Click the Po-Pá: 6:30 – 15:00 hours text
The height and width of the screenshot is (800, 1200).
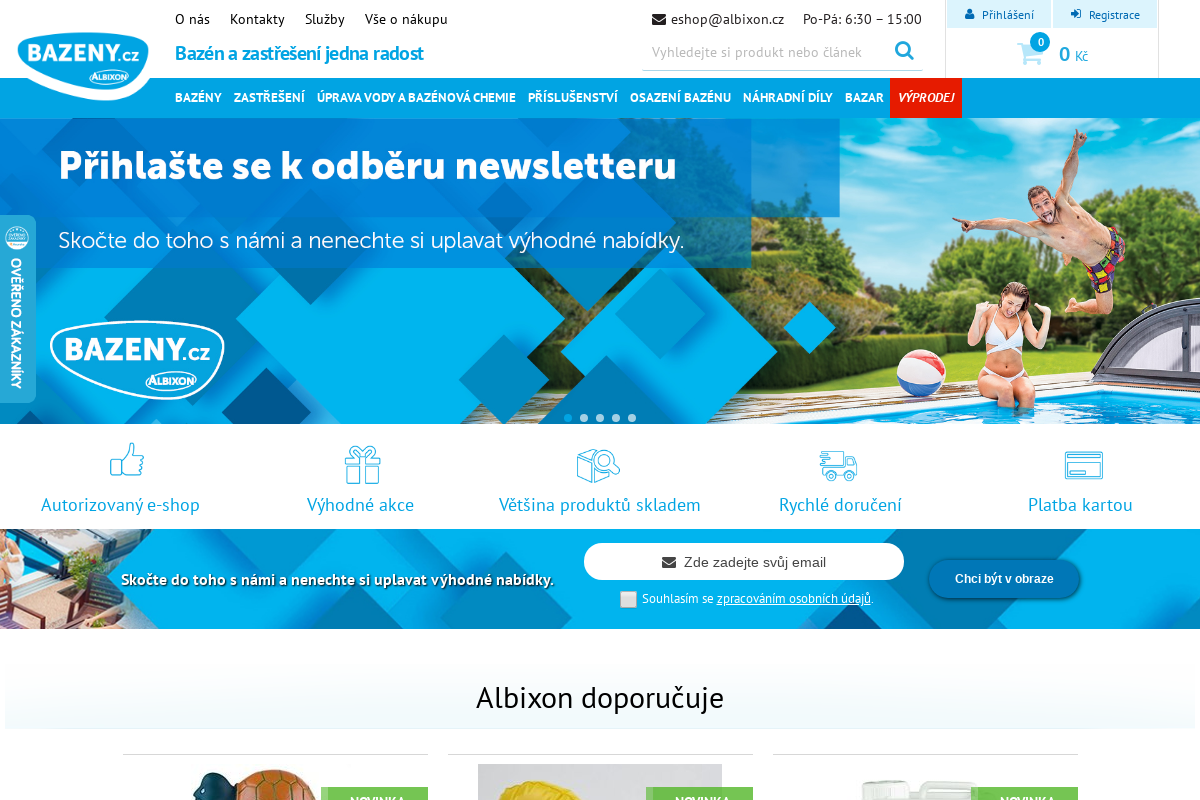(862, 19)
